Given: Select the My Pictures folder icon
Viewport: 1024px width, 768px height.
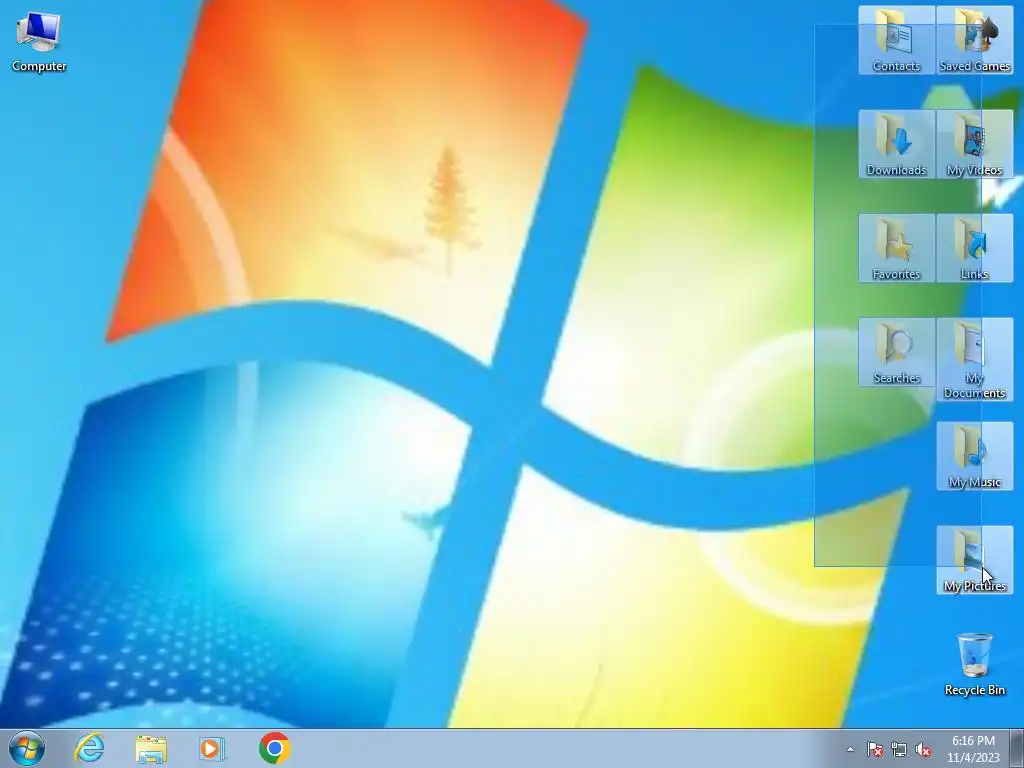Looking at the screenshot, I should 974,560.
